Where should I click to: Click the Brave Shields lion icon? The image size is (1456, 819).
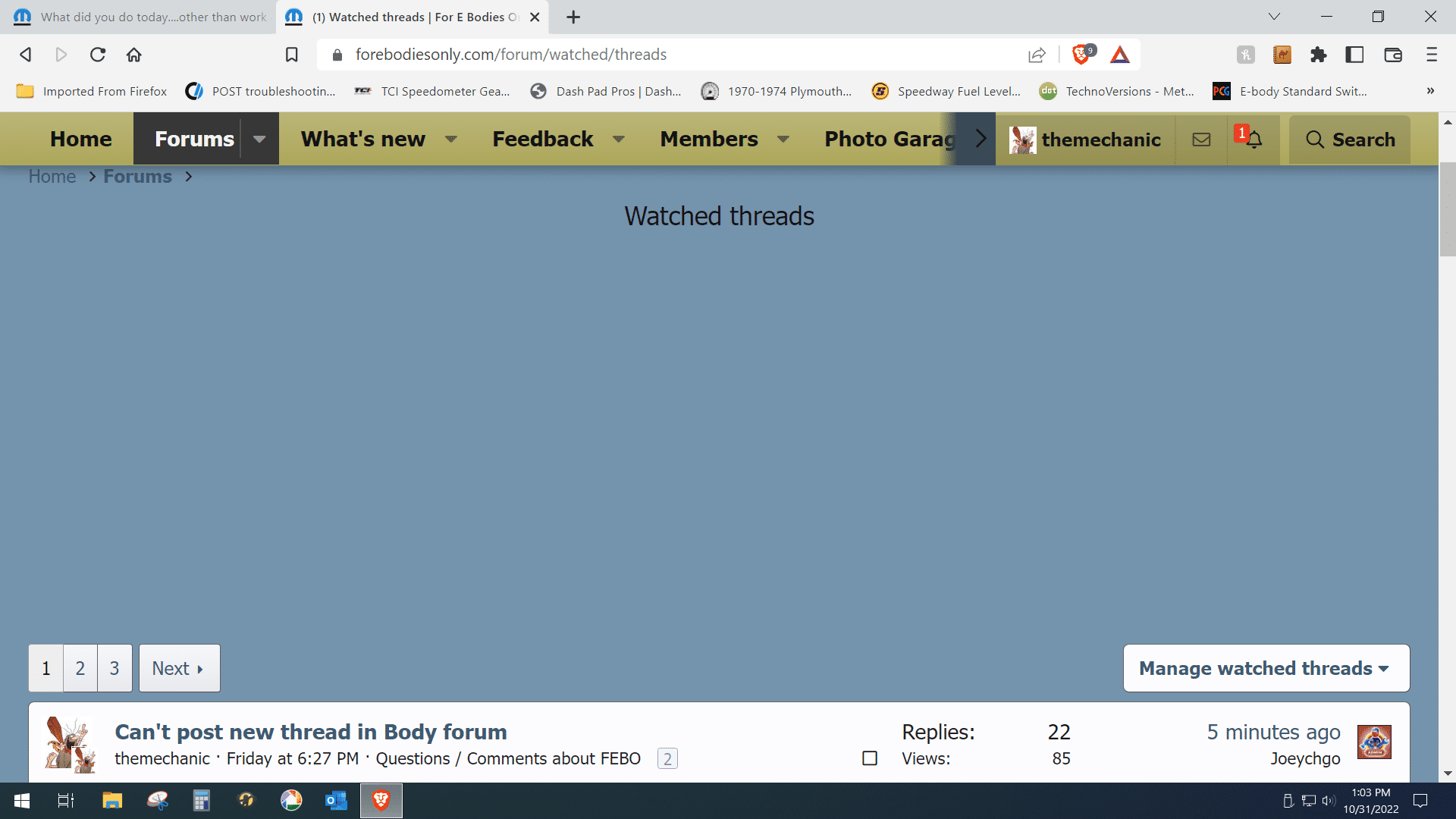point(1081,55)
